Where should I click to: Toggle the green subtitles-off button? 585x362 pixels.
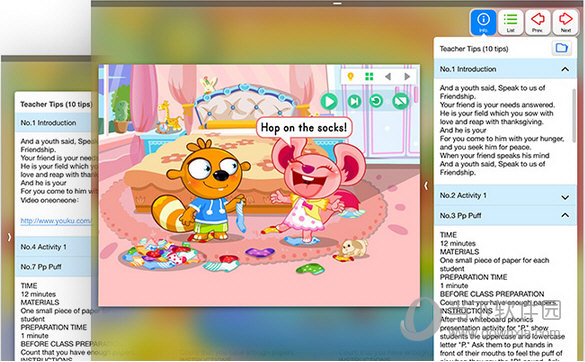point(400,101)
